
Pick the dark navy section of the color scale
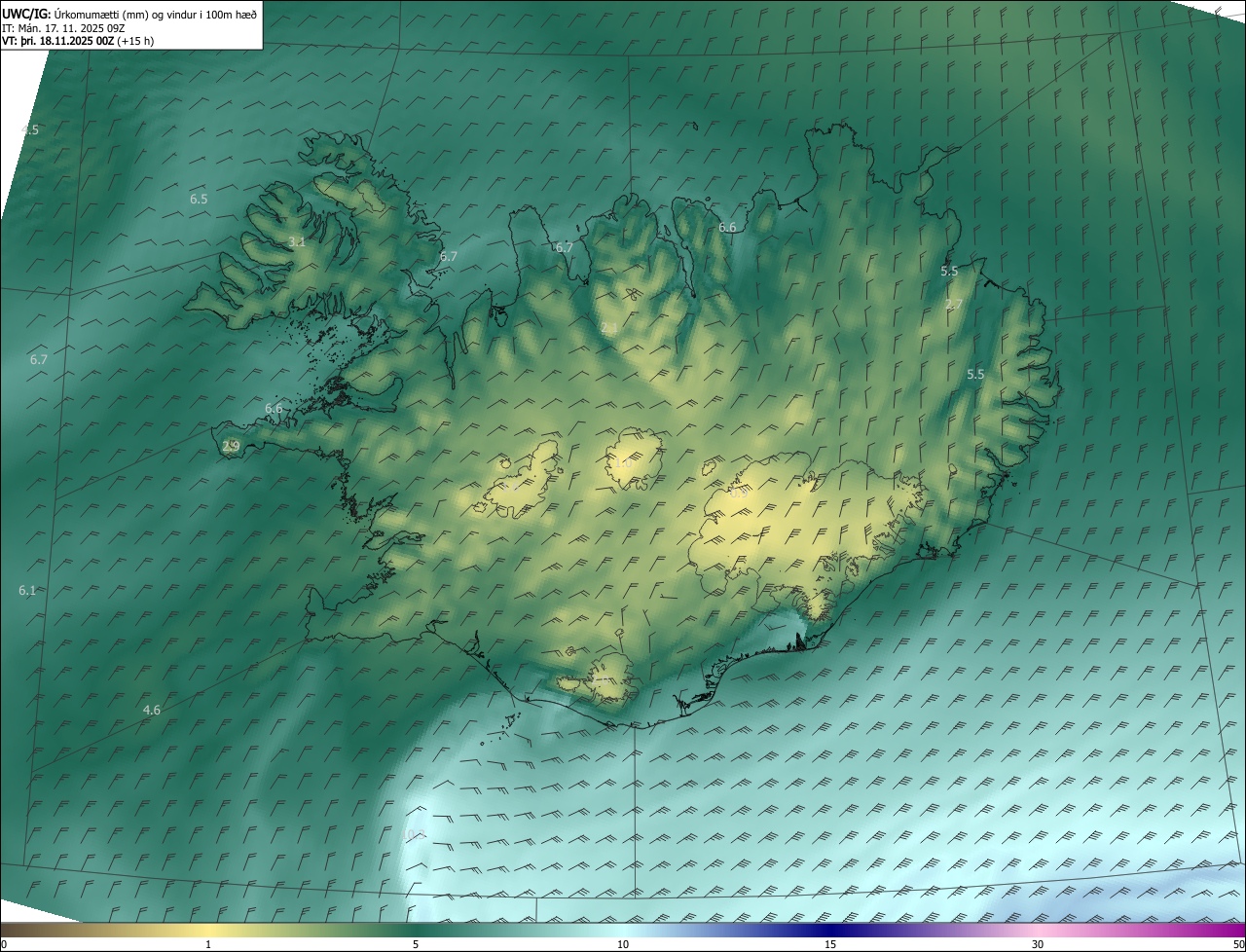pyautogui.click(x=830, y=930)
